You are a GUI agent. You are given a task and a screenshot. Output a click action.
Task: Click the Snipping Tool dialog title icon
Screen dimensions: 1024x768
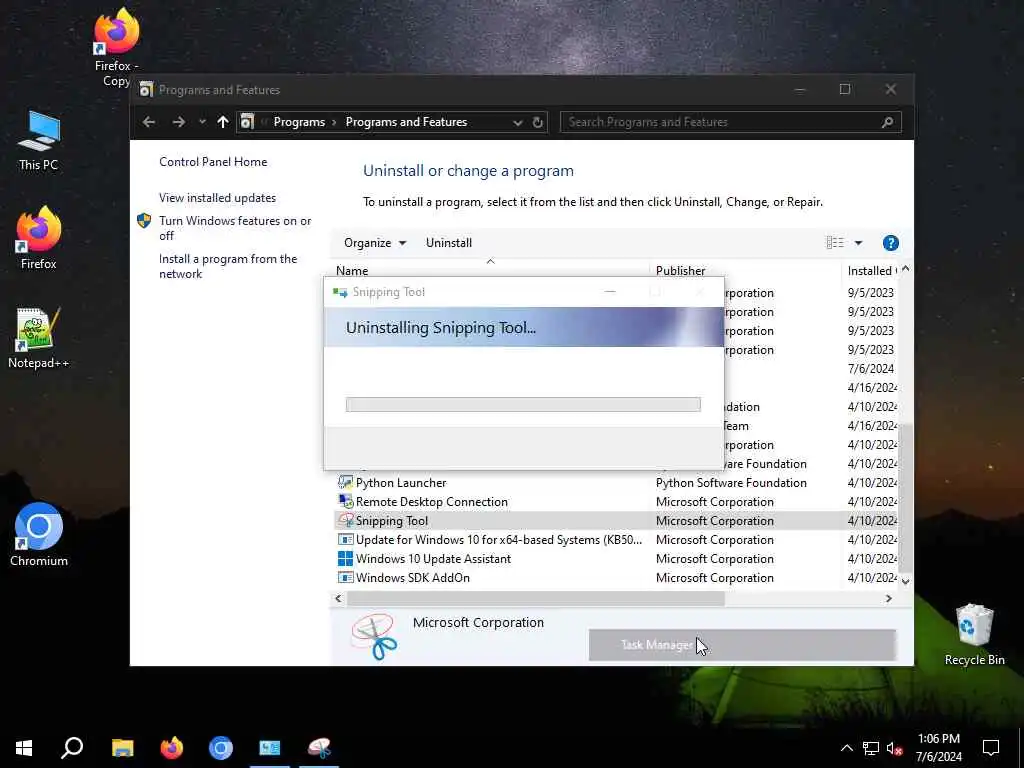pos(340,293)
